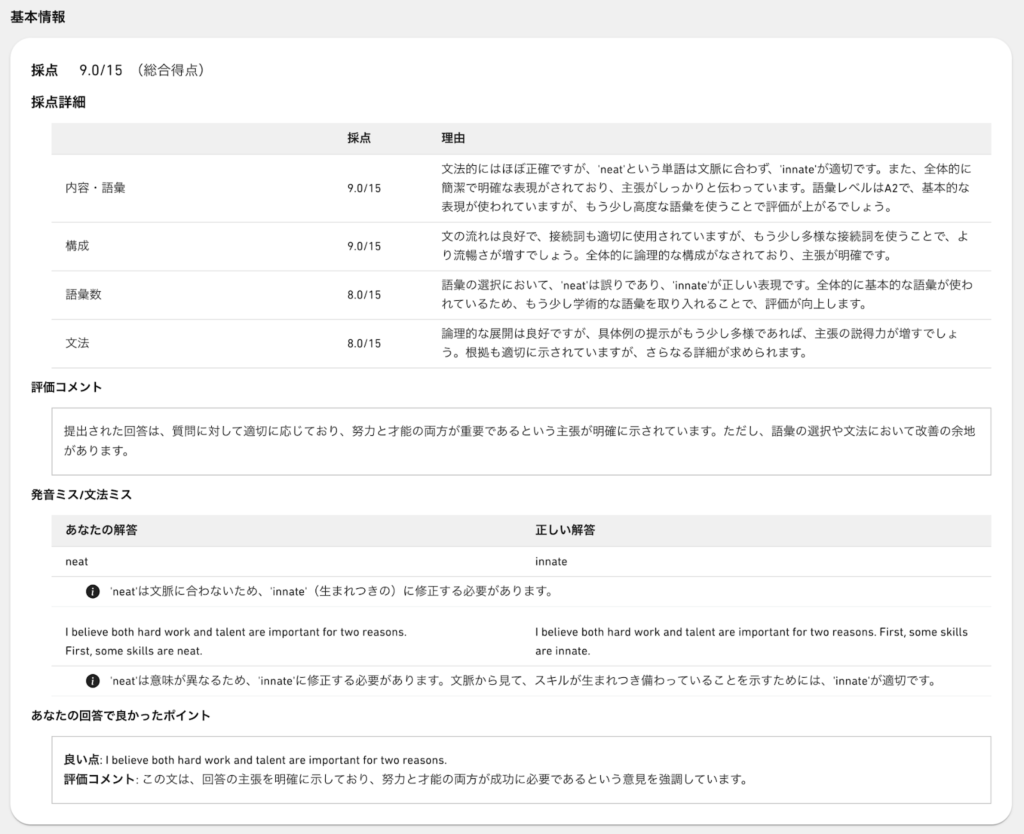
Task: Click the 9.0/15 score in 構成 row
Action: point(364,246)
